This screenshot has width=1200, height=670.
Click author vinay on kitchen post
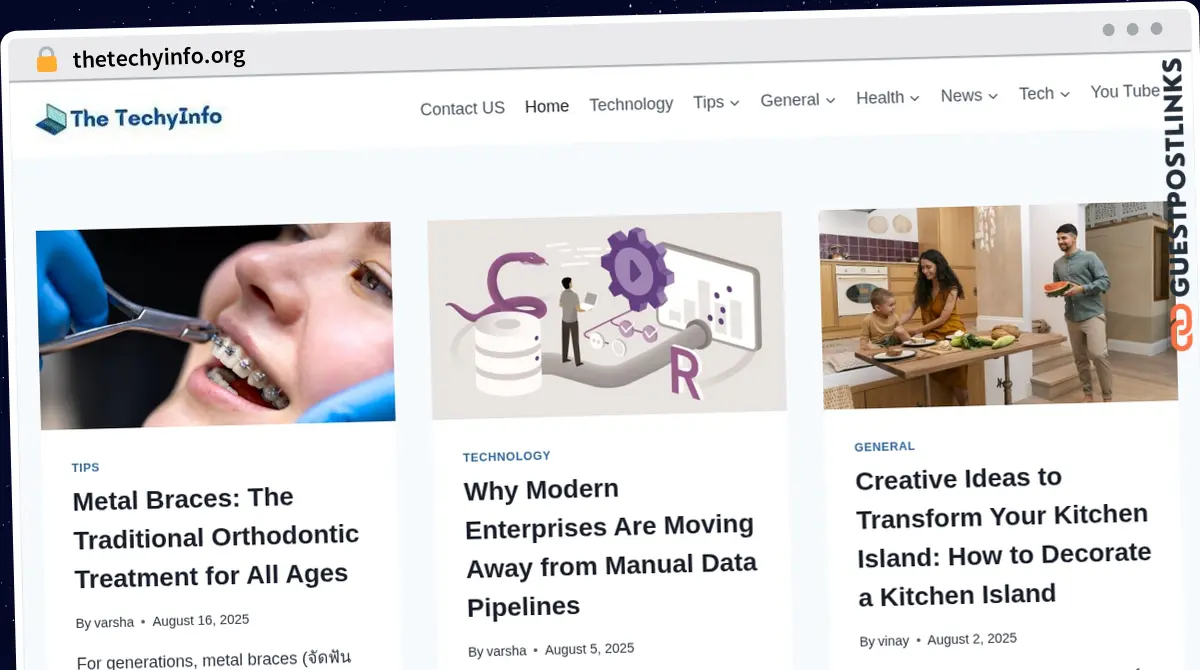tap(893, 641)
